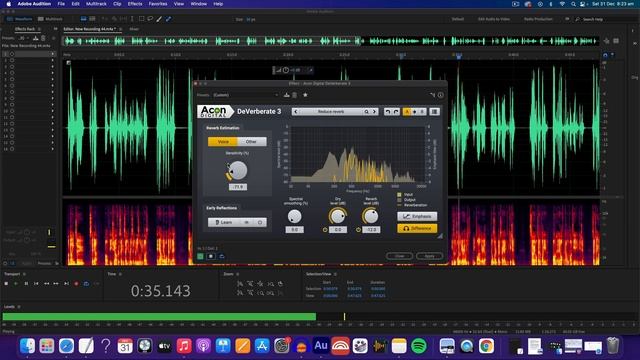Toggle solo next to Reverb level

[358, 230]
